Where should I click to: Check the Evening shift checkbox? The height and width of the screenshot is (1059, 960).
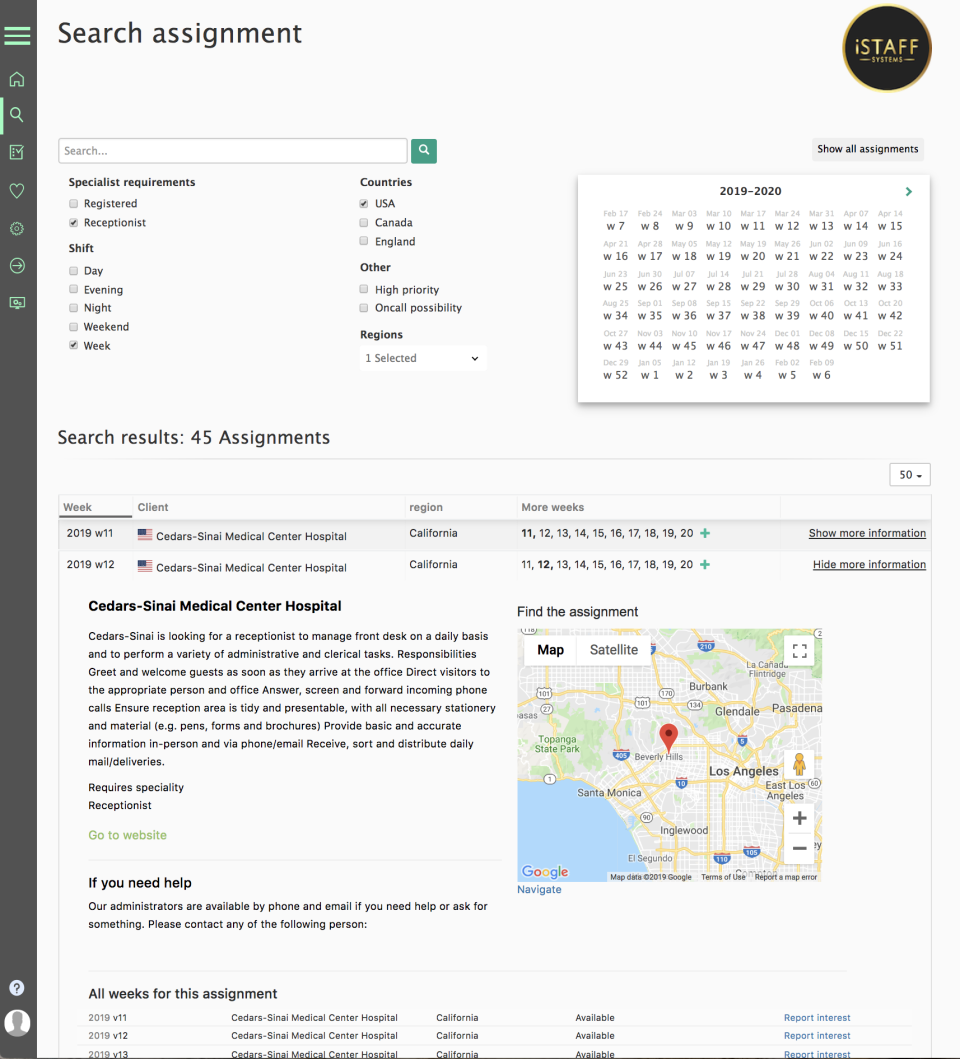pos(74,289)
